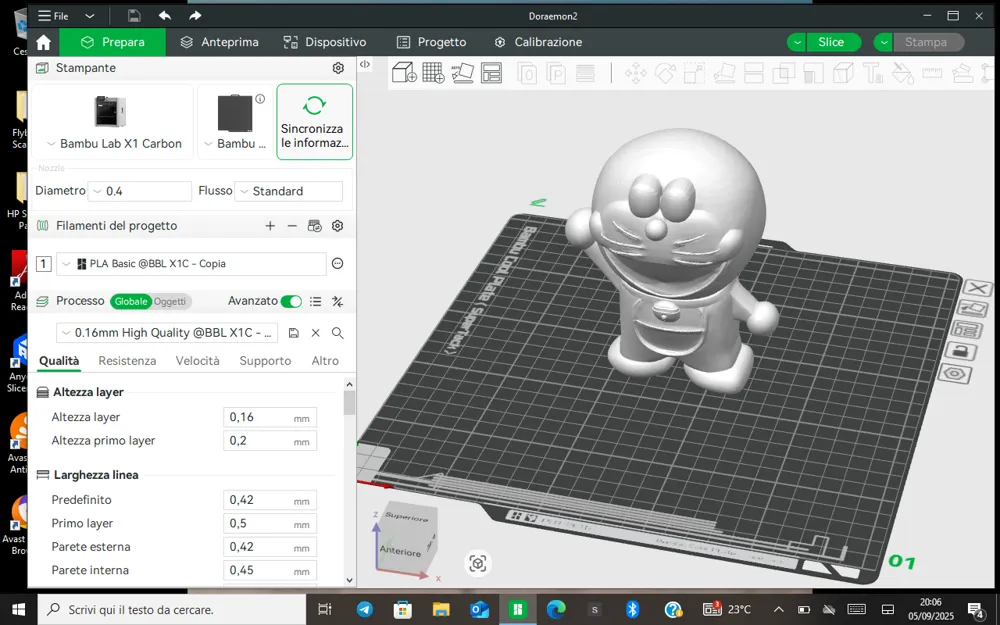Open printer settings gear icon
This screenshot has height=625, width=1000.
pyautogui.click(x=338, y=68)
